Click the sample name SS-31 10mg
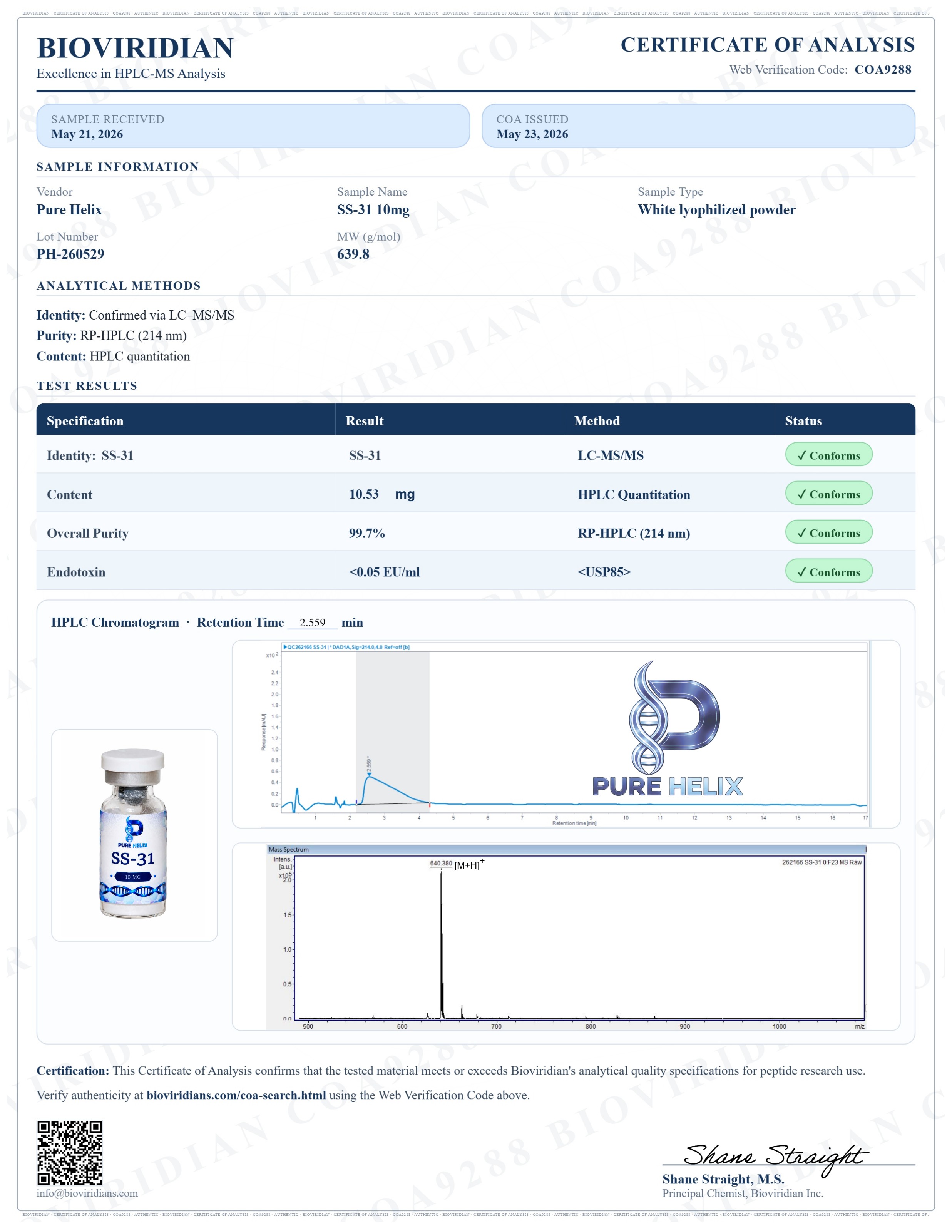 pos(373,210)
